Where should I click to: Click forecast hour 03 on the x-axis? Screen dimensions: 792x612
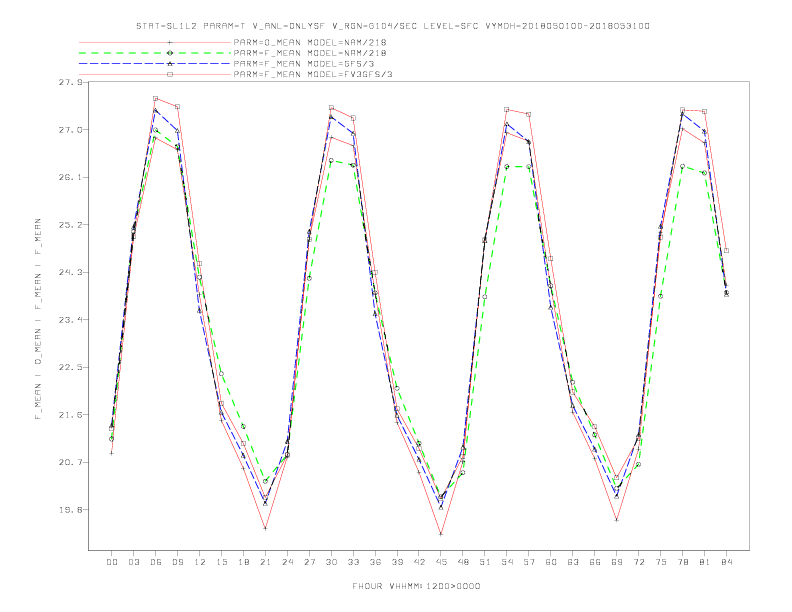point(133,562)
